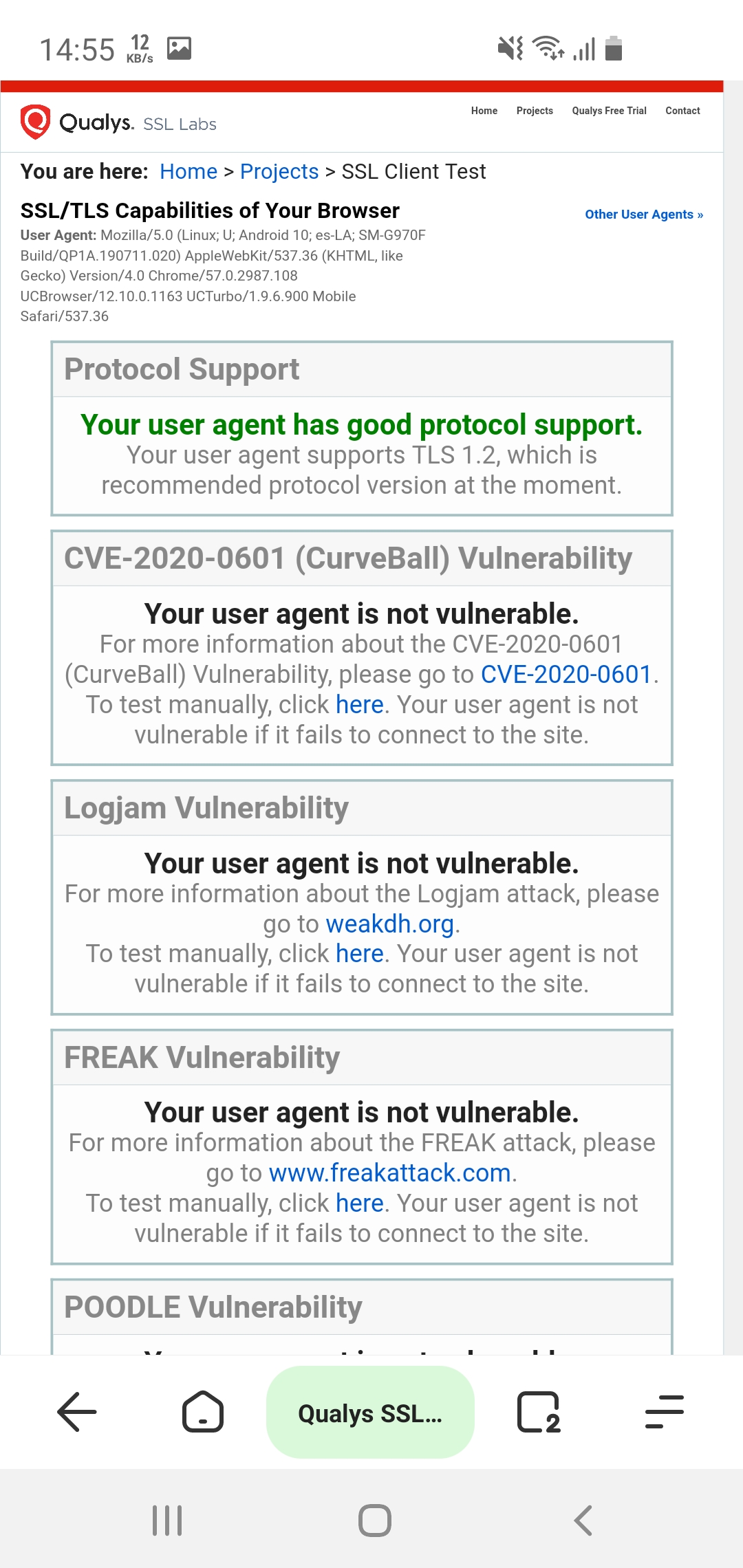Tap the Qualys SSL address pill
The image size is (743, 1568).
click(370, 1413)
